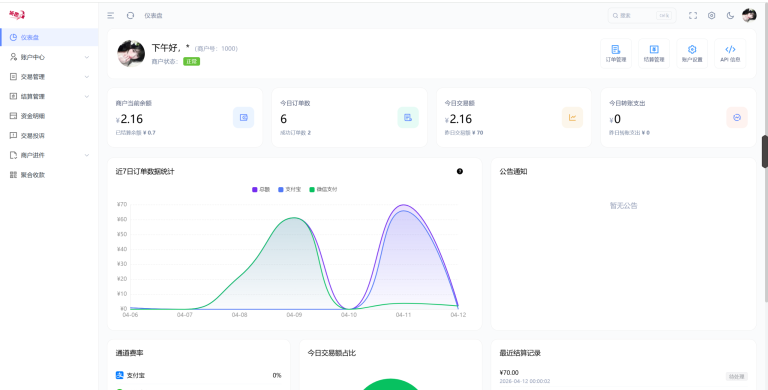Click the 待处理 tag on settlement record
The height and width of the screenshot is (390, 768).
click(737, 377)
